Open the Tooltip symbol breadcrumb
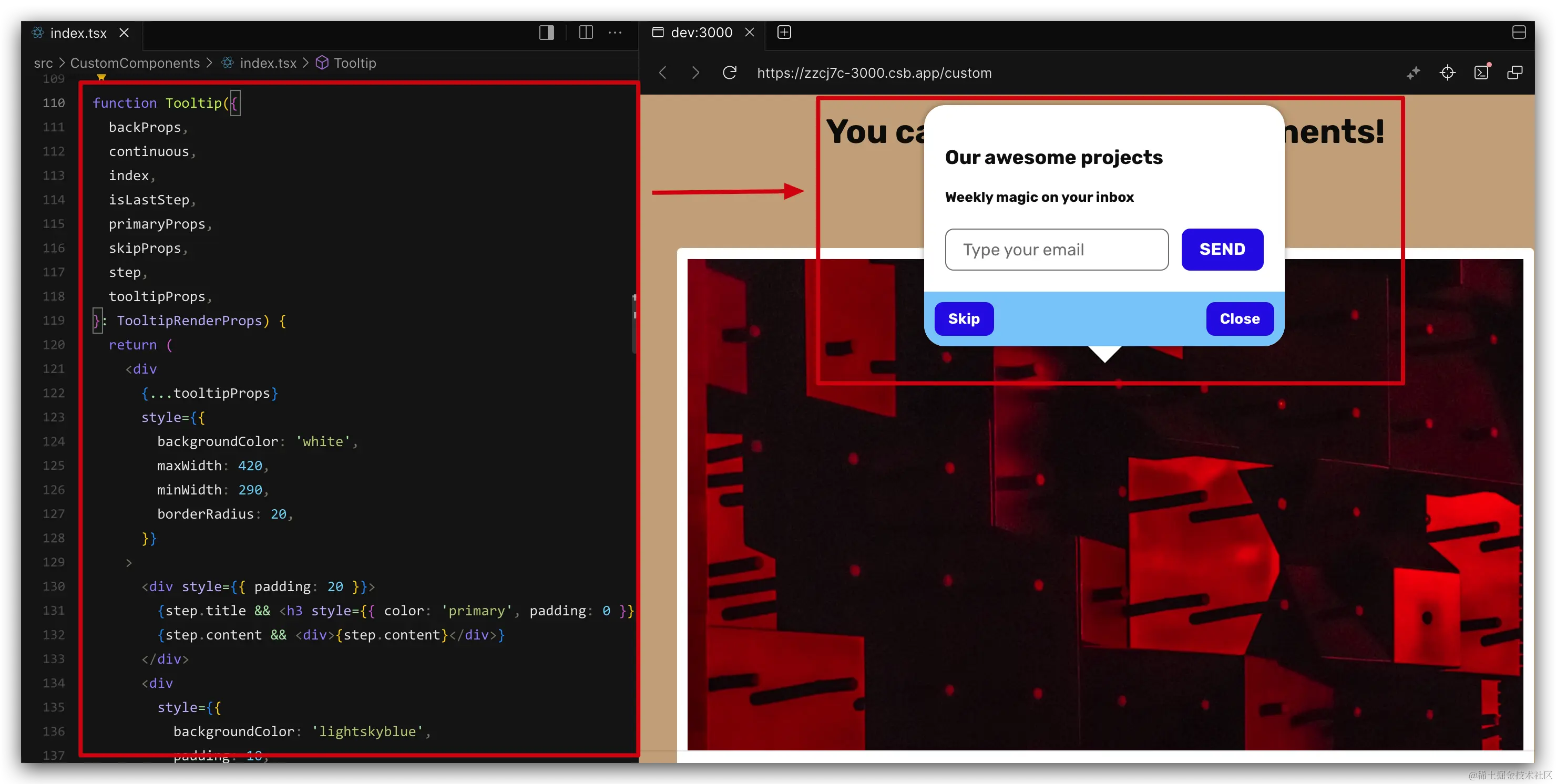Screen dimensions: 1556x784 (x=346, y=63)
